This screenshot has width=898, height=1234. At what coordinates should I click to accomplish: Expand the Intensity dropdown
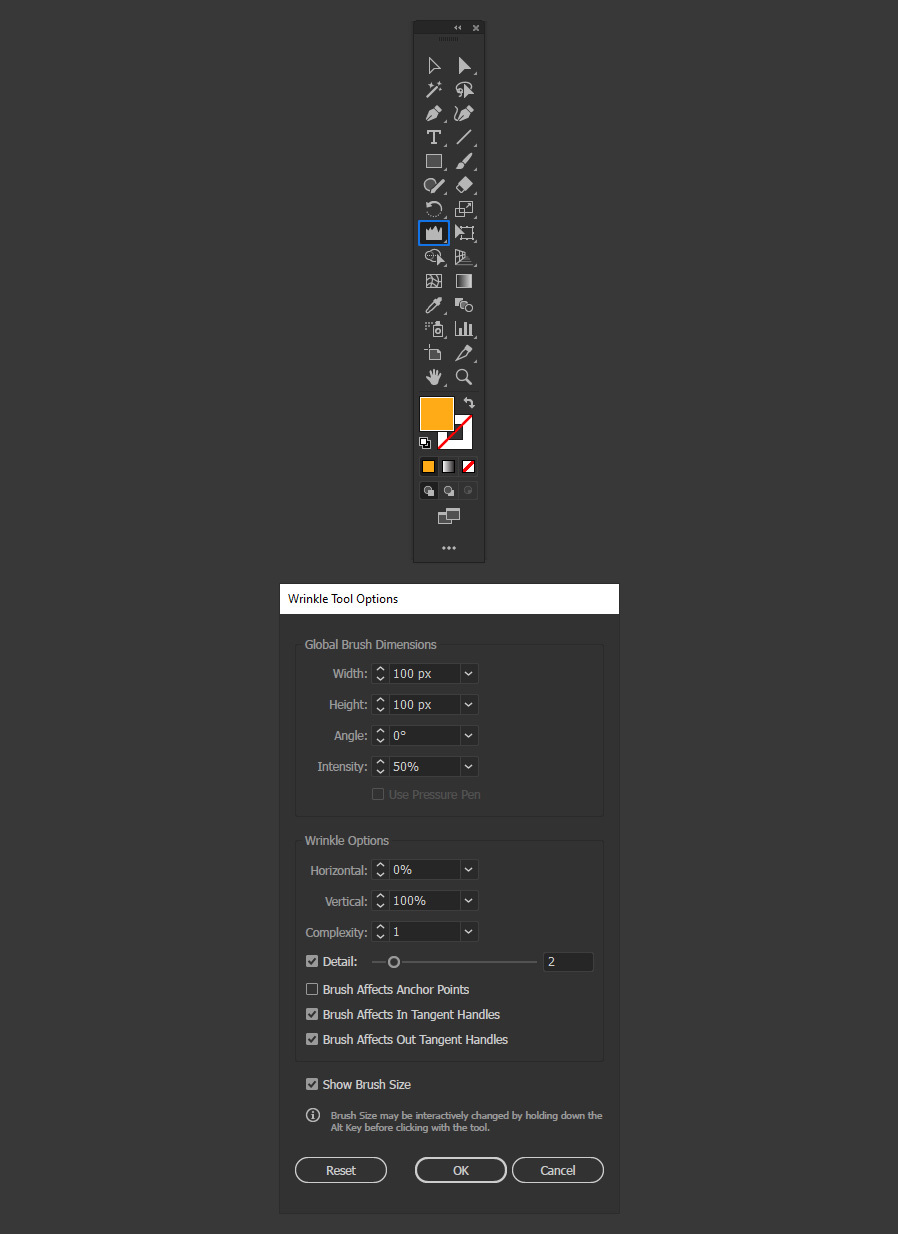pyautogui.click(x=468, y=767)
